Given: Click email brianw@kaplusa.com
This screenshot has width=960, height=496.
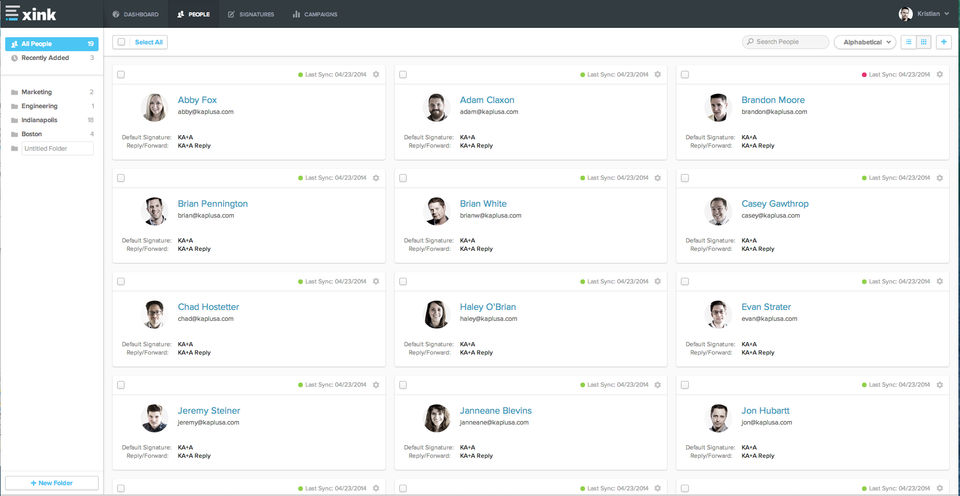Looking at the screenshot, I should click(x=490, y=216).
